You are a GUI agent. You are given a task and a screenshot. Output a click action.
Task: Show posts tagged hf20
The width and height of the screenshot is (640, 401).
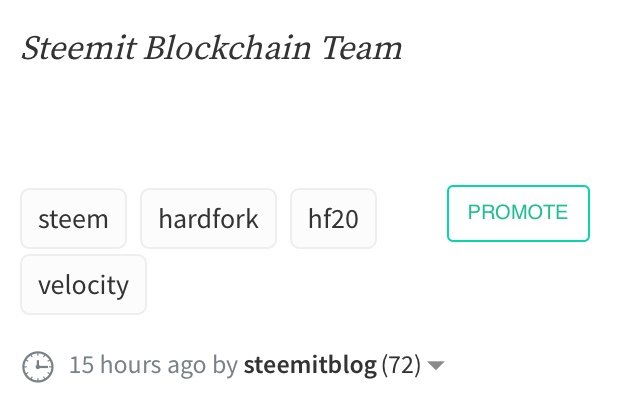[x=333, y=218]
